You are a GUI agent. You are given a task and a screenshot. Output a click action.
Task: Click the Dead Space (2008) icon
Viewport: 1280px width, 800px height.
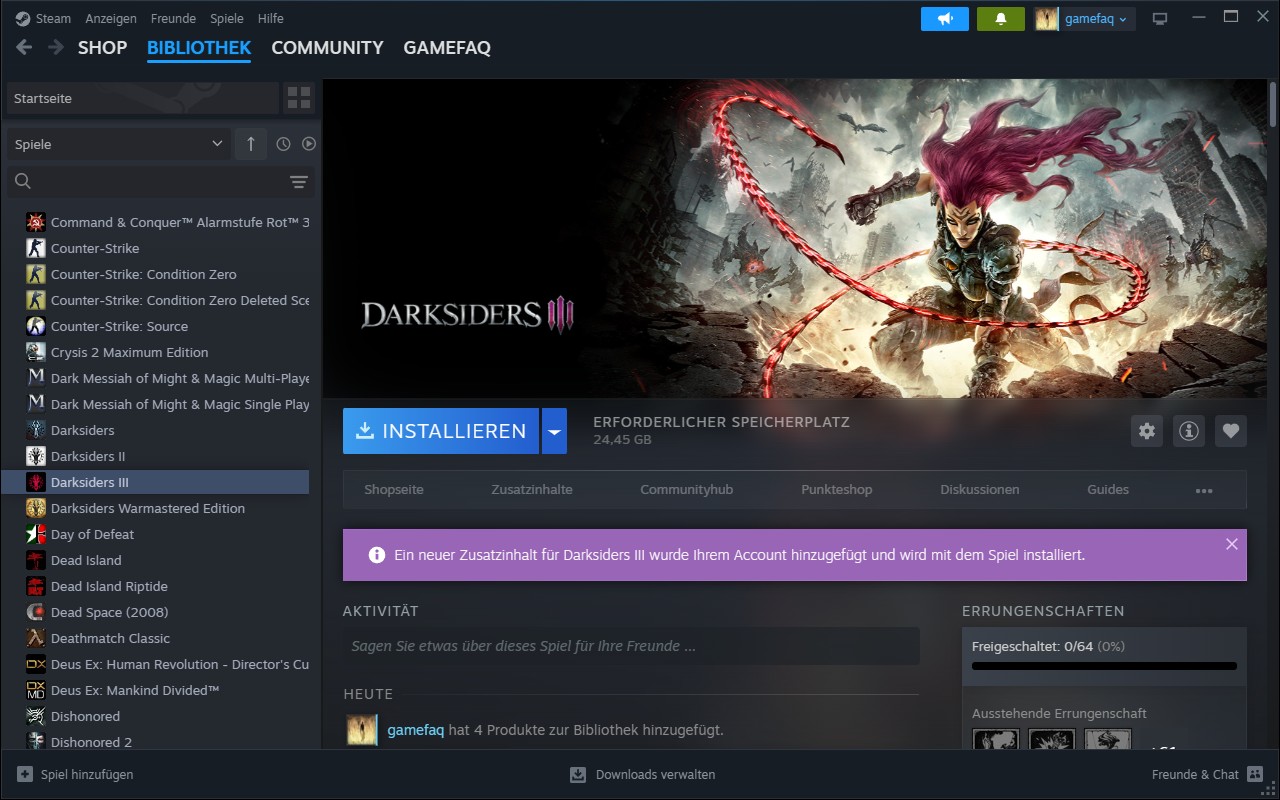36,612
